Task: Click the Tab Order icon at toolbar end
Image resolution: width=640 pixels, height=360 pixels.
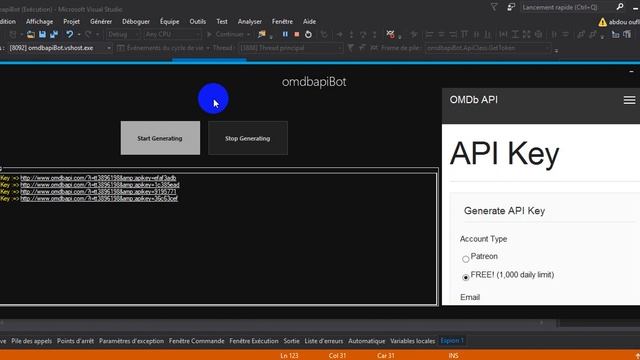Action: coord(627,35)
